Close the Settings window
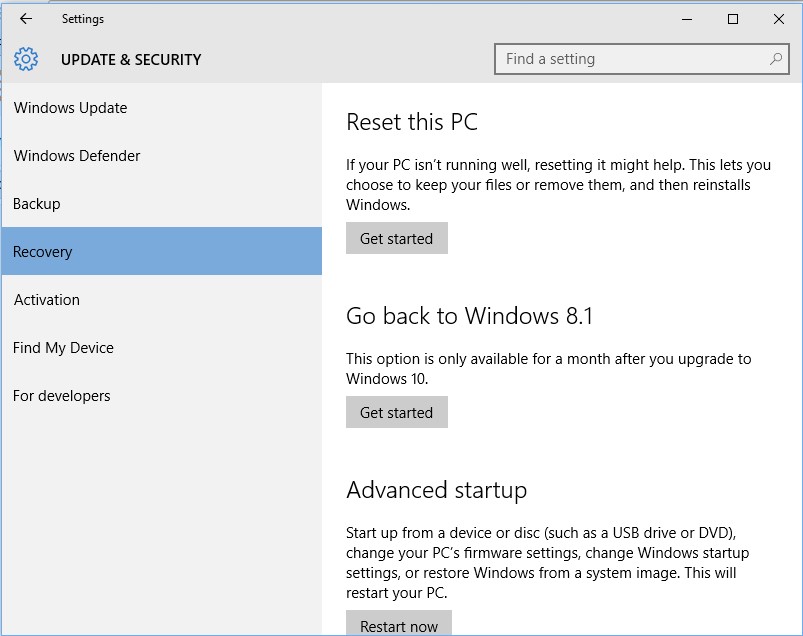Image resolution: width=803 pixels, height=636 pixels. [x=778, y=19]
